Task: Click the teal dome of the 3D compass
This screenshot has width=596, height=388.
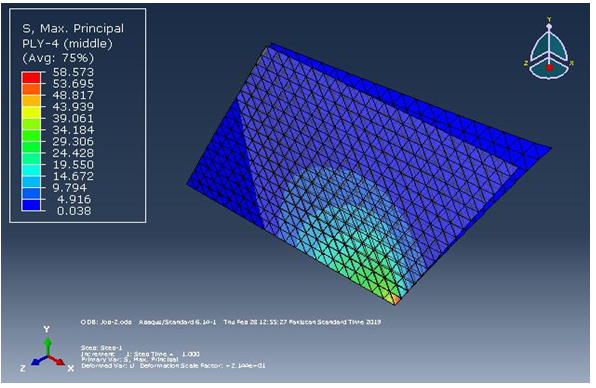Action: pyautogui.click(x=549, y=45)
